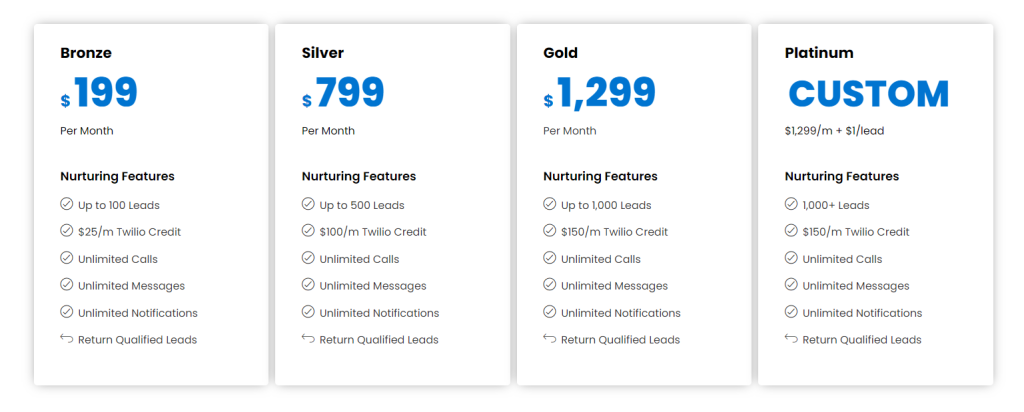Click the return arrow icon in Silver plan
Image resolution: width=1024 pixels, height=412 pixels.
tap(308, 338)
